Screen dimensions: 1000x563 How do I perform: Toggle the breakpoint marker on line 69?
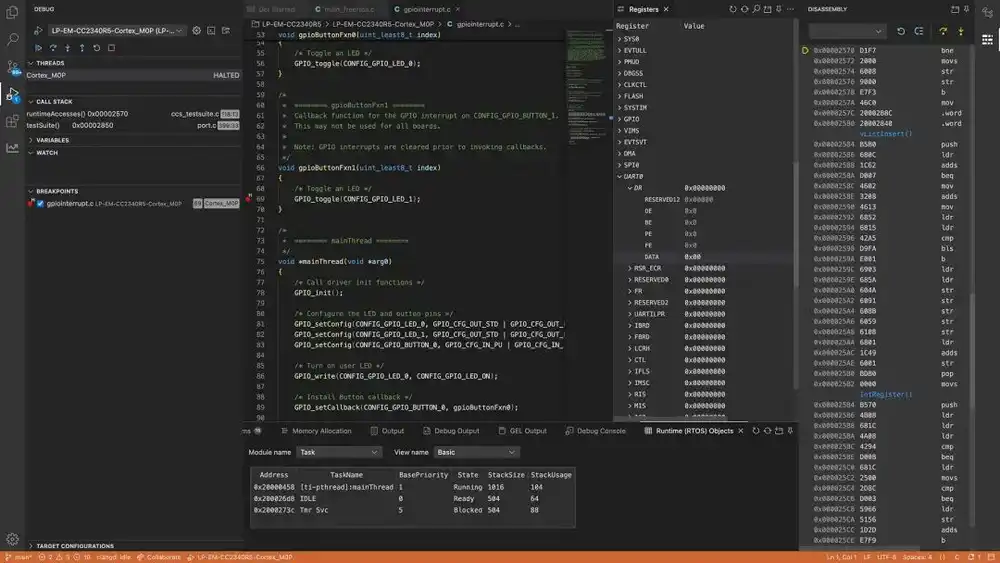249,198
